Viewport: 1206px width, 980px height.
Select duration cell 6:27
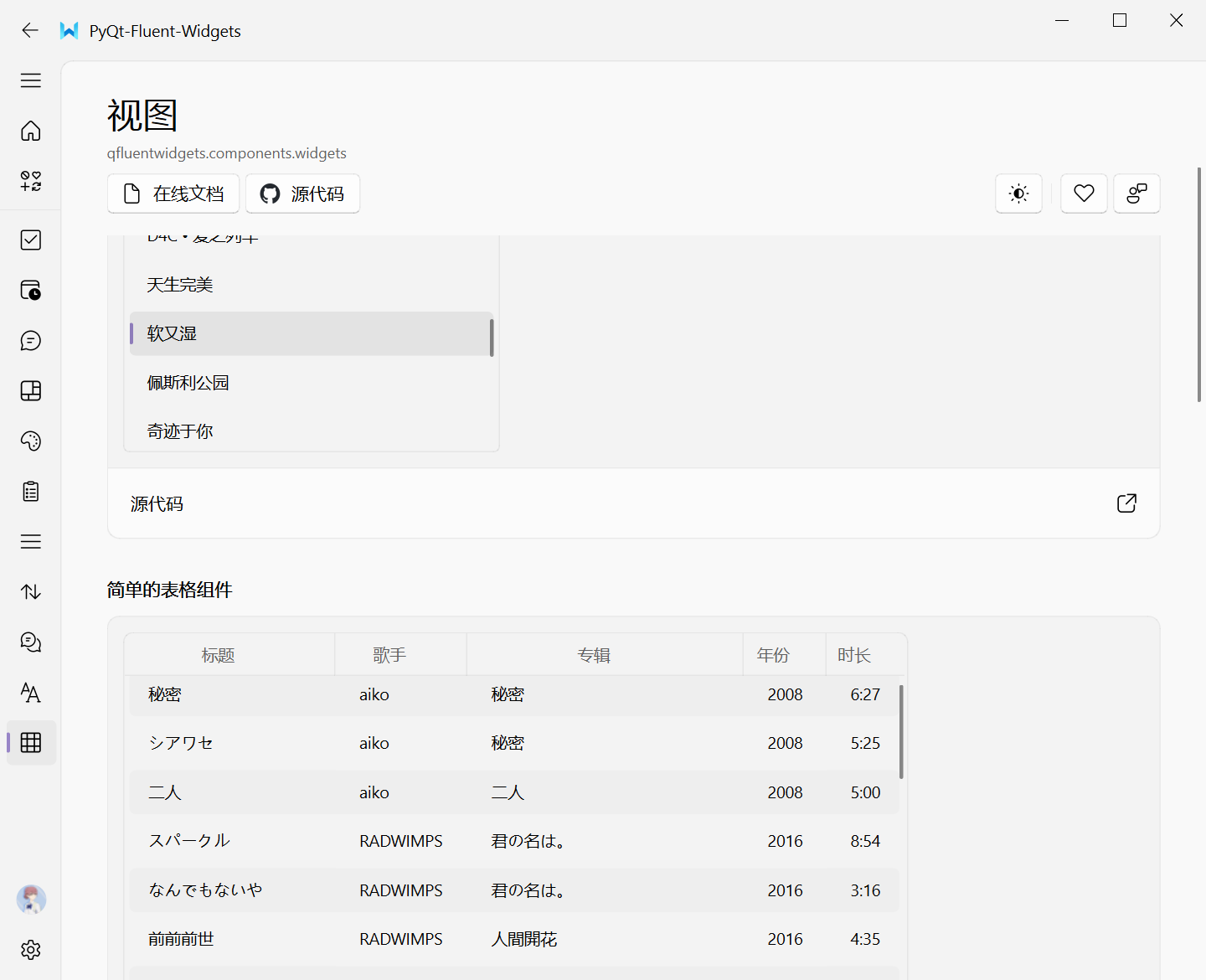click(x=865, y=694)
